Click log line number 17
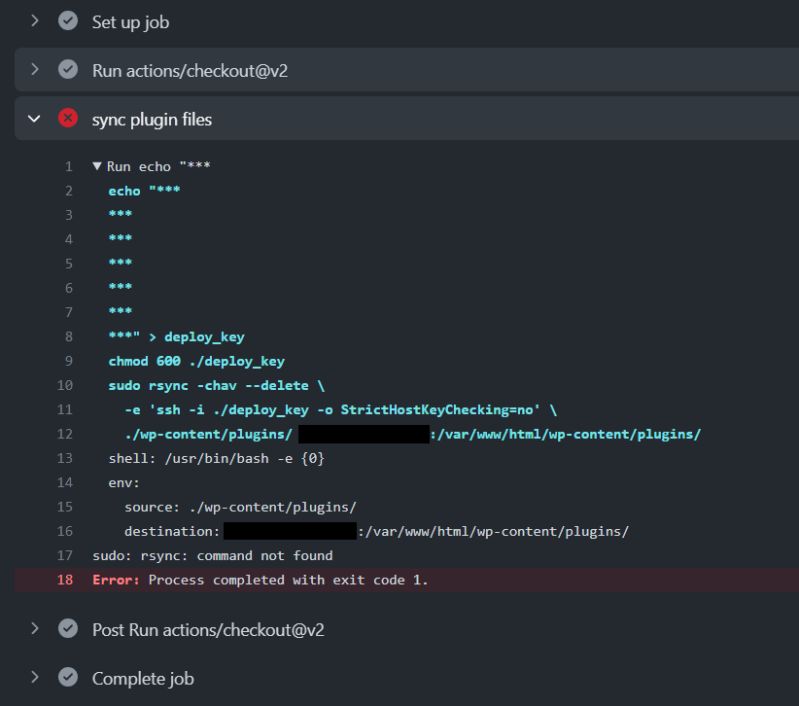Screen dimensions: 799x706 point(65,556)
